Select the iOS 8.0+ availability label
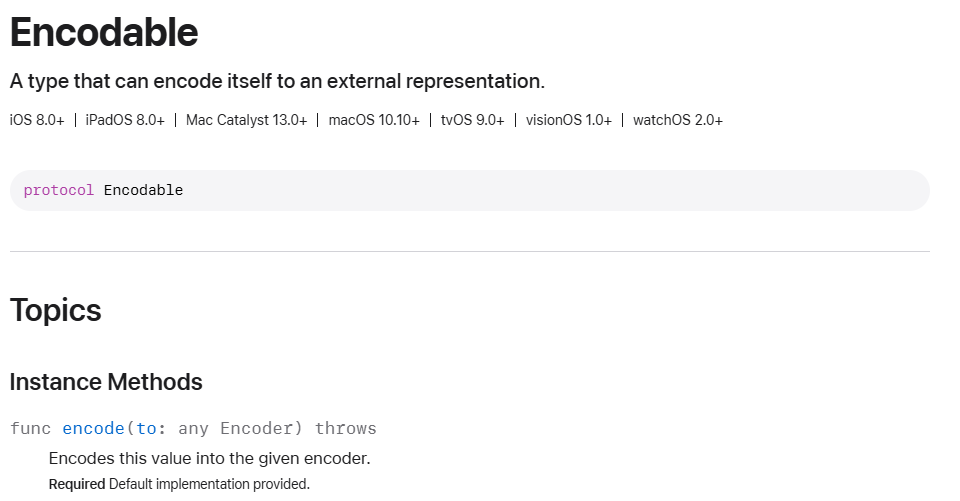The image size is (960, 501). click(37, 120)
